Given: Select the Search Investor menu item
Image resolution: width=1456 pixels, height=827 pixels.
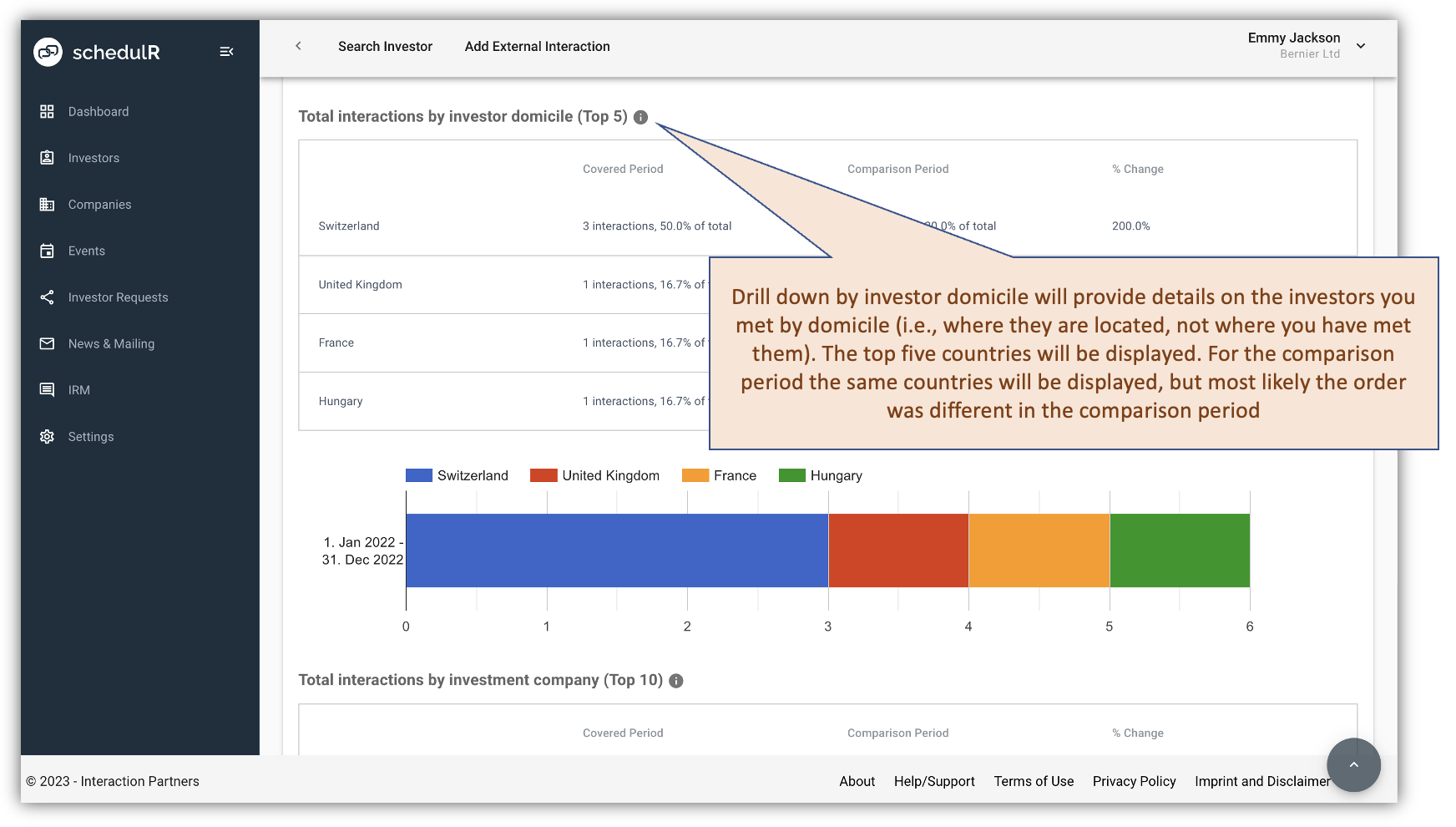Looking at the screenshot, I should (385, 46).
